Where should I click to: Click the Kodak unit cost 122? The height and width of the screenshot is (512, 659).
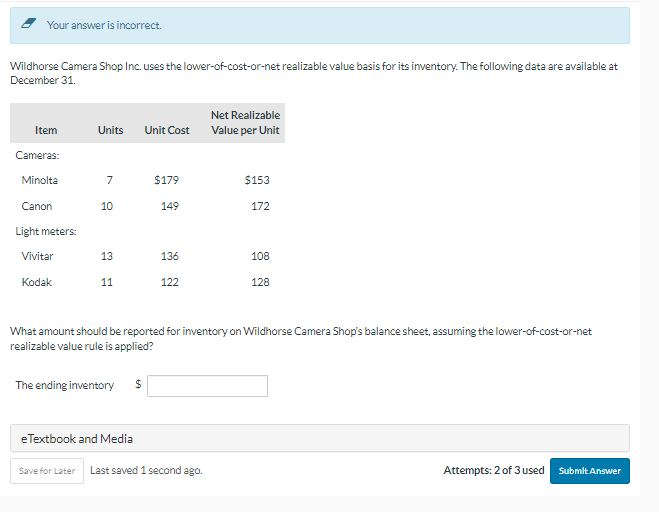[x=170, y=282]
